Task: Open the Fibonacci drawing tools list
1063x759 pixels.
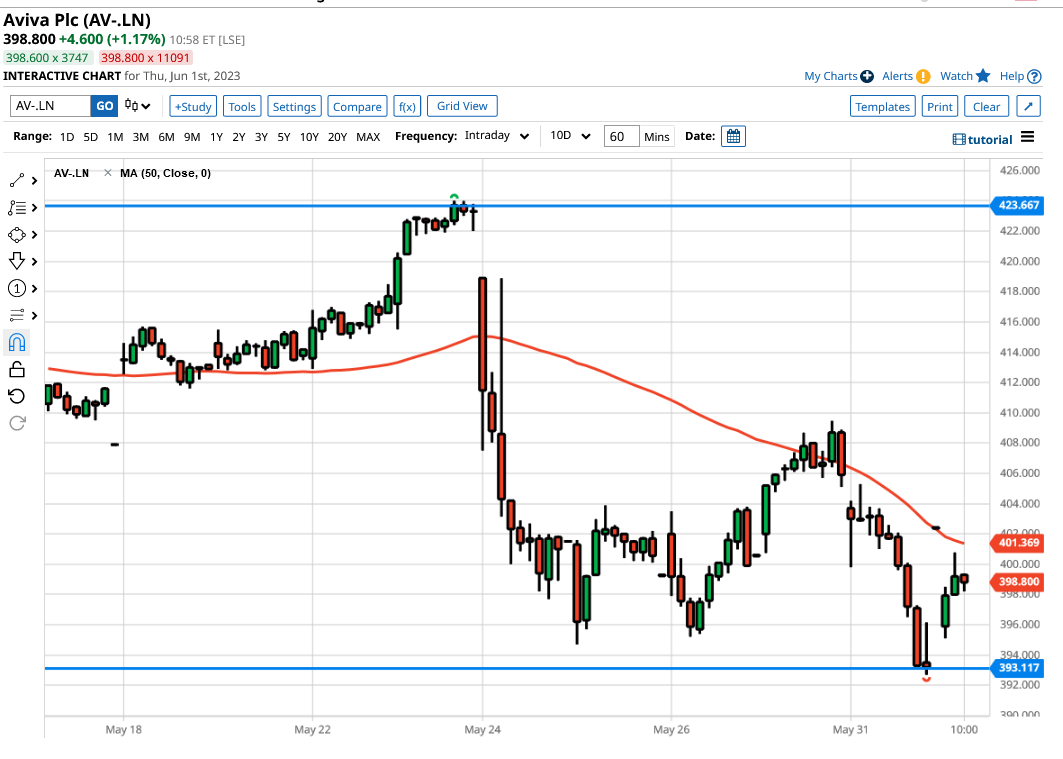Action: tap(15, 207)
